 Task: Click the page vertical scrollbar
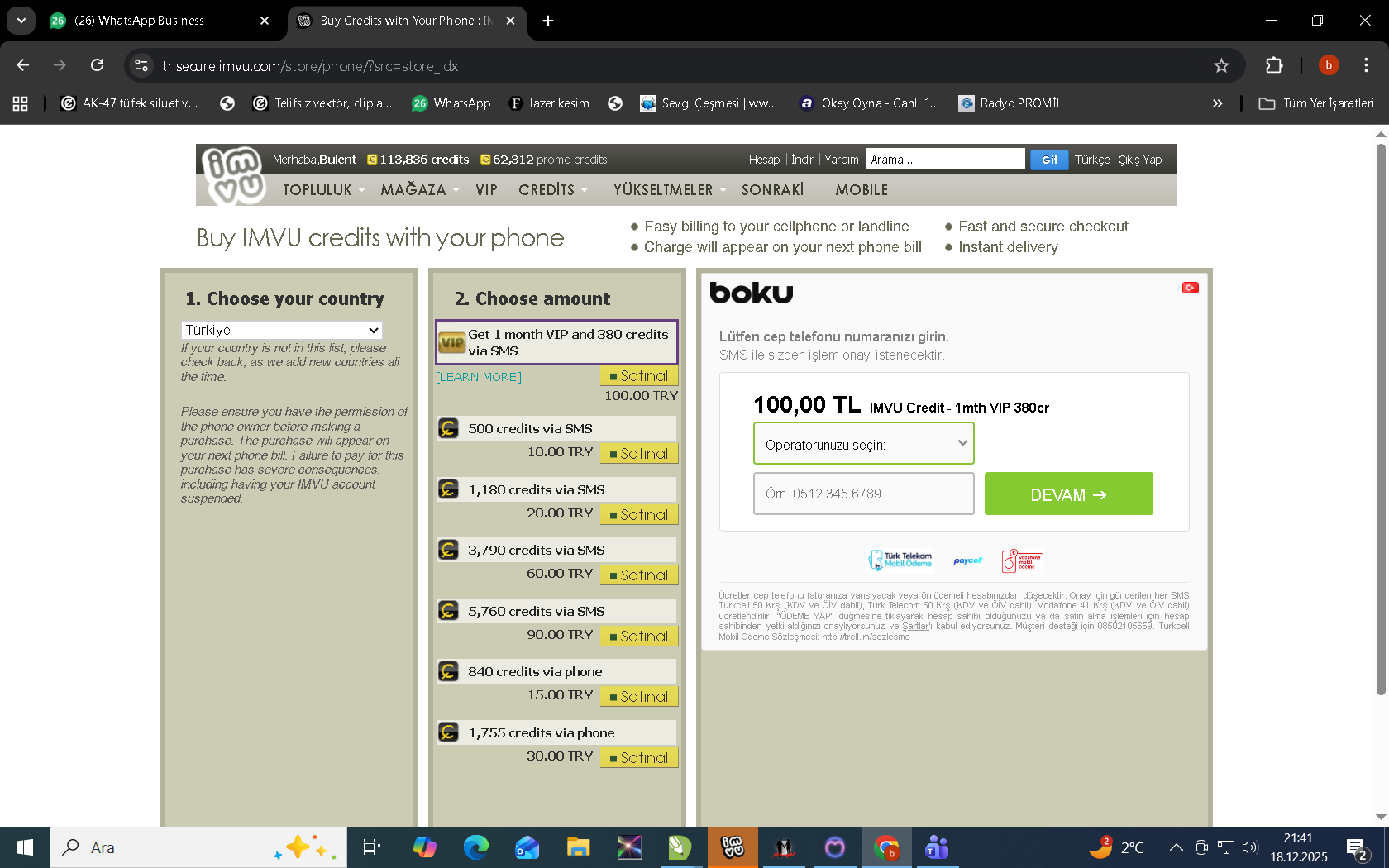click(1381, 418)
